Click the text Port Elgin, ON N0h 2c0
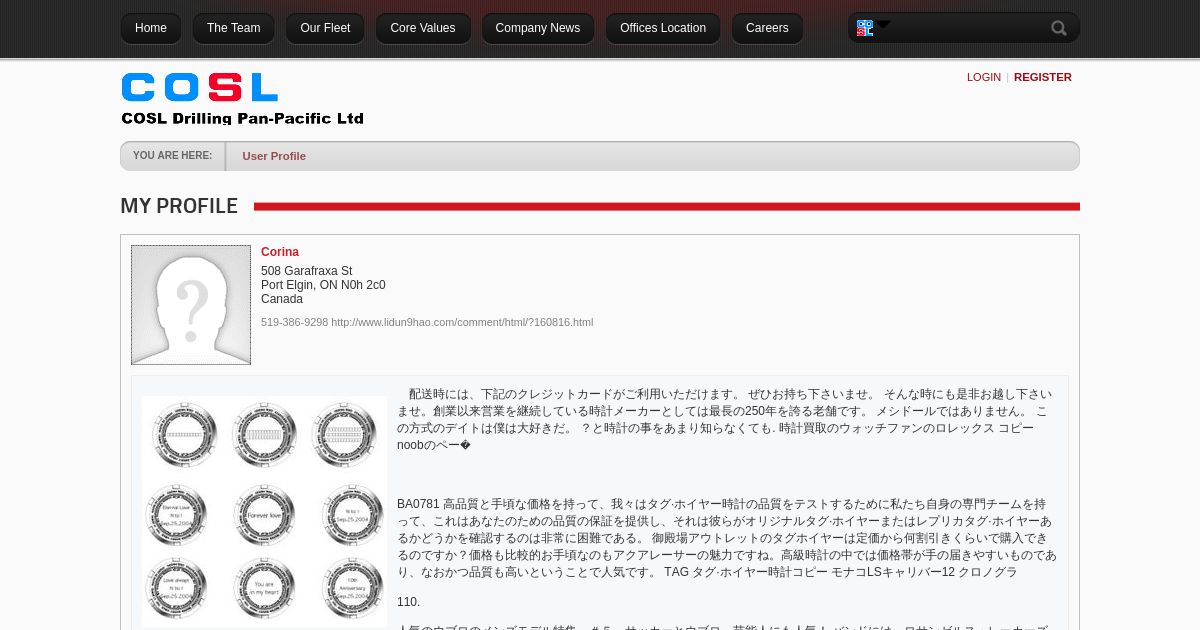The image size is (1200, 630). (323, 285)
